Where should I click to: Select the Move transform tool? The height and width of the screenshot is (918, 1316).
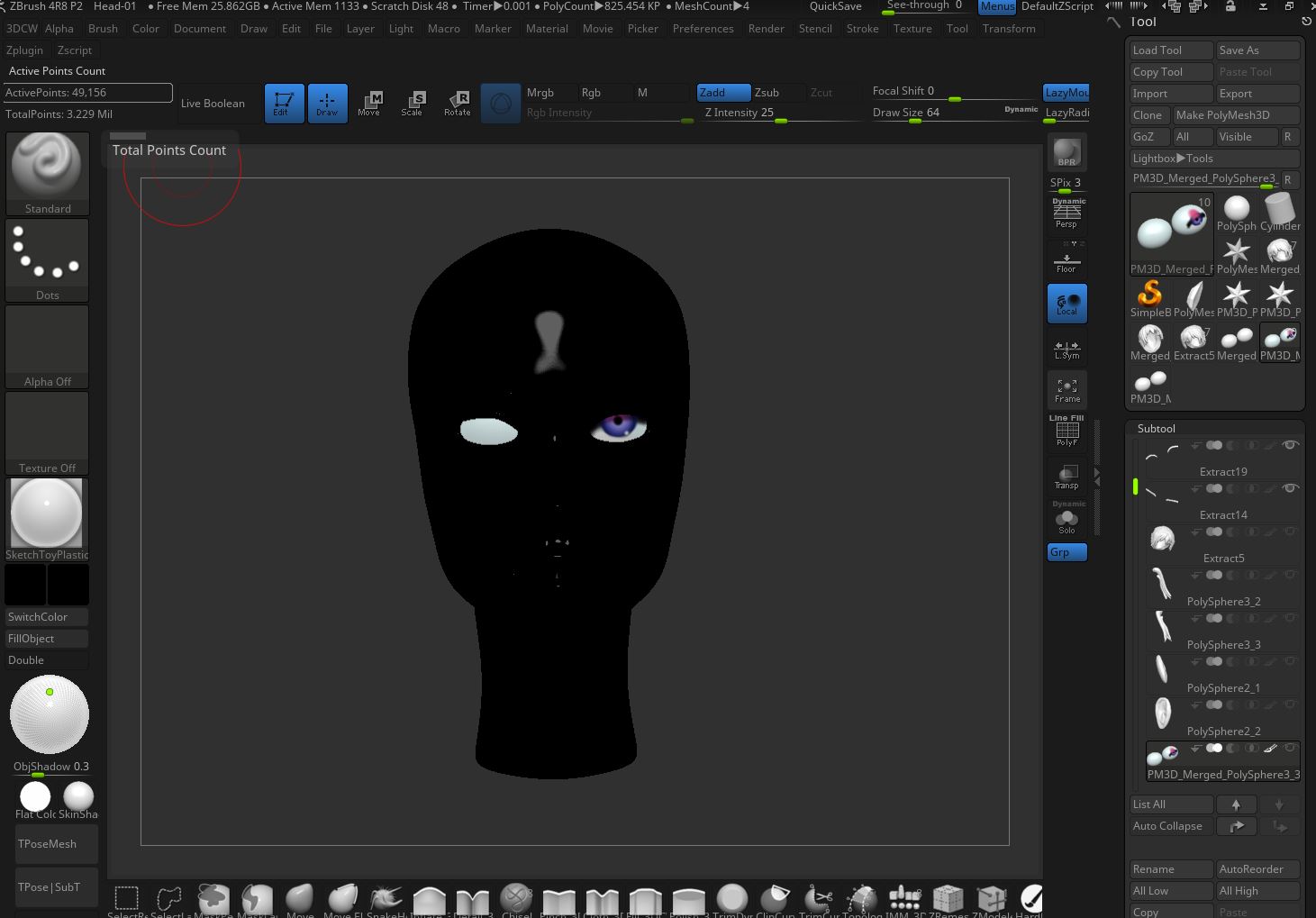click(x=369, y=104)
